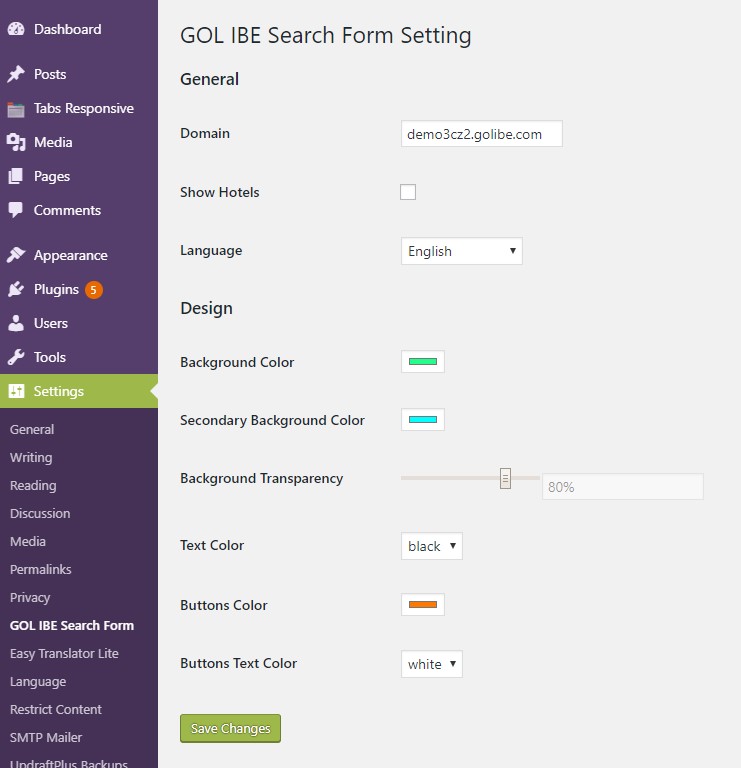Image resolution: width=741 pixels, height=768 pixels.
Task: Open Dashboard menu item
Action: [x=79, y=29]
